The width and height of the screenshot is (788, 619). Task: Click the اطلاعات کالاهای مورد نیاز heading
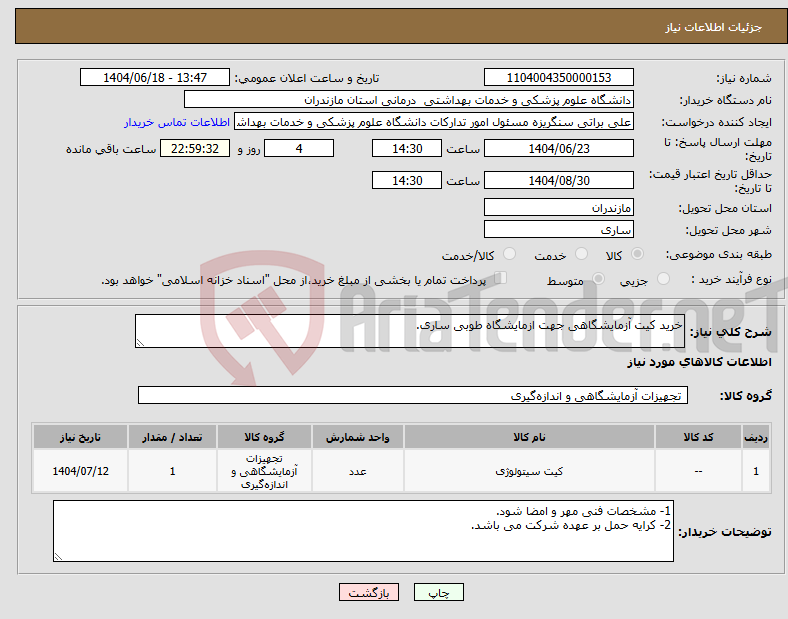point(699,362)
